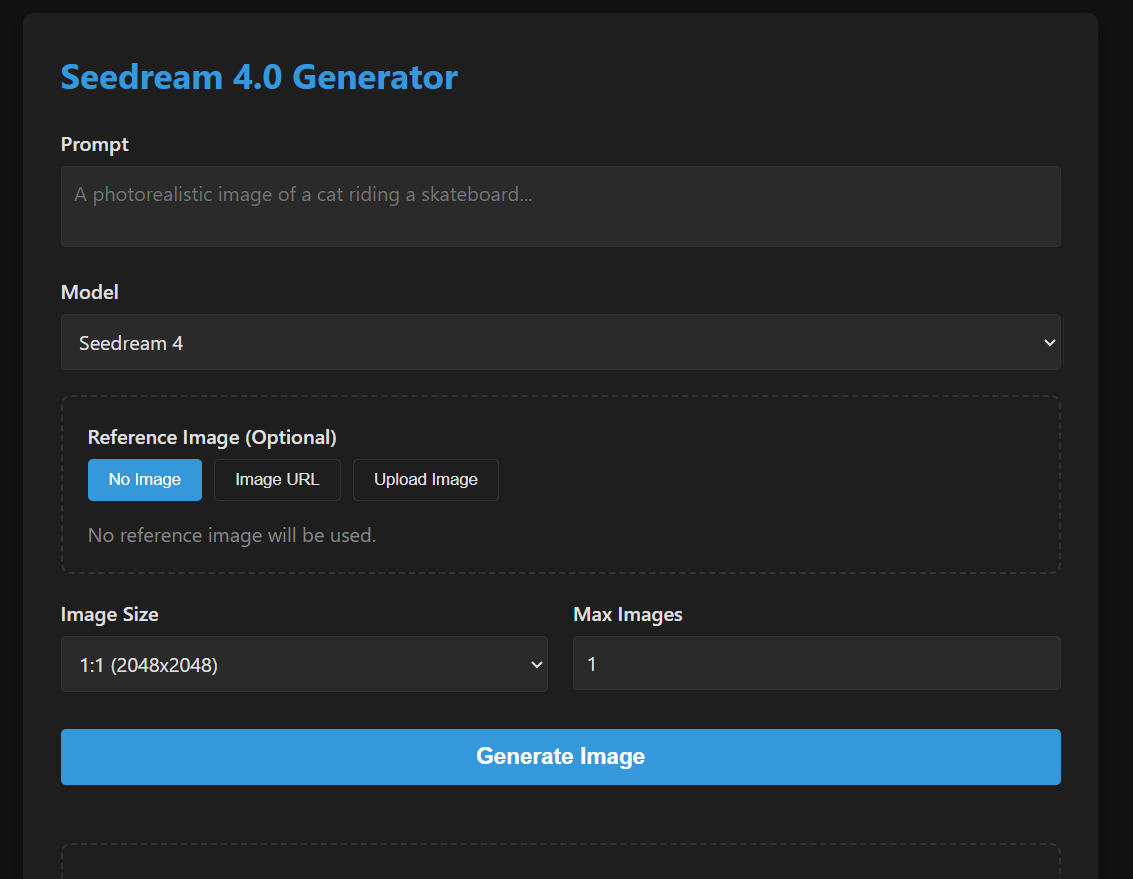Click the Seedream 4.0 Generator heading

(x=259, y=77)
